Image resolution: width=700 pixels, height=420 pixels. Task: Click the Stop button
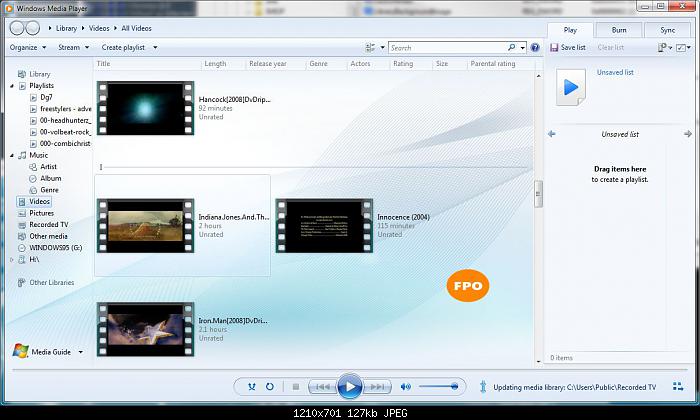[296, 387]
